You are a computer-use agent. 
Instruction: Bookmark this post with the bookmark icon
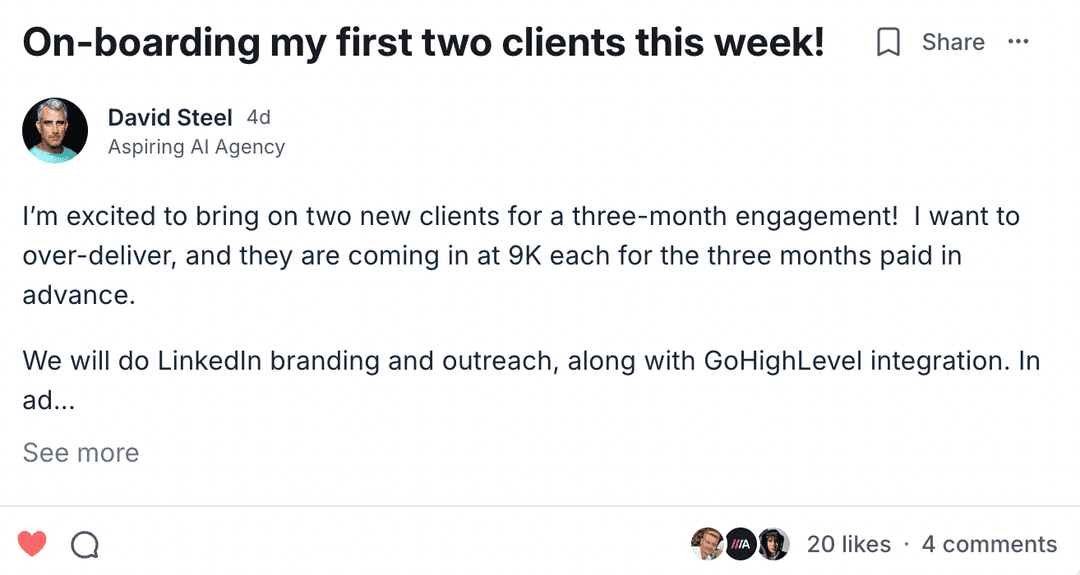[888, 42]
